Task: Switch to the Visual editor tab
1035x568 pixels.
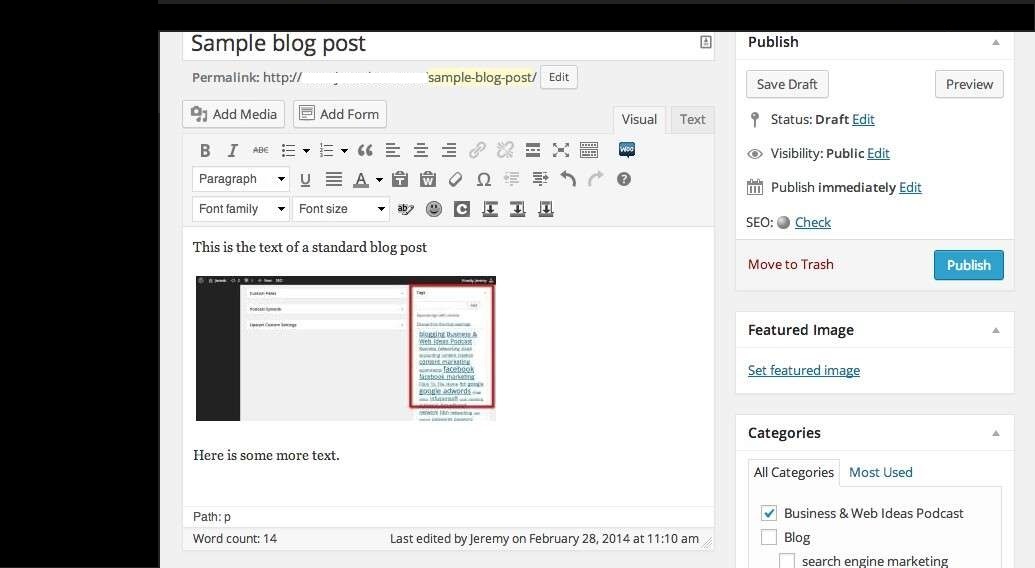Action: coord(639,119)
